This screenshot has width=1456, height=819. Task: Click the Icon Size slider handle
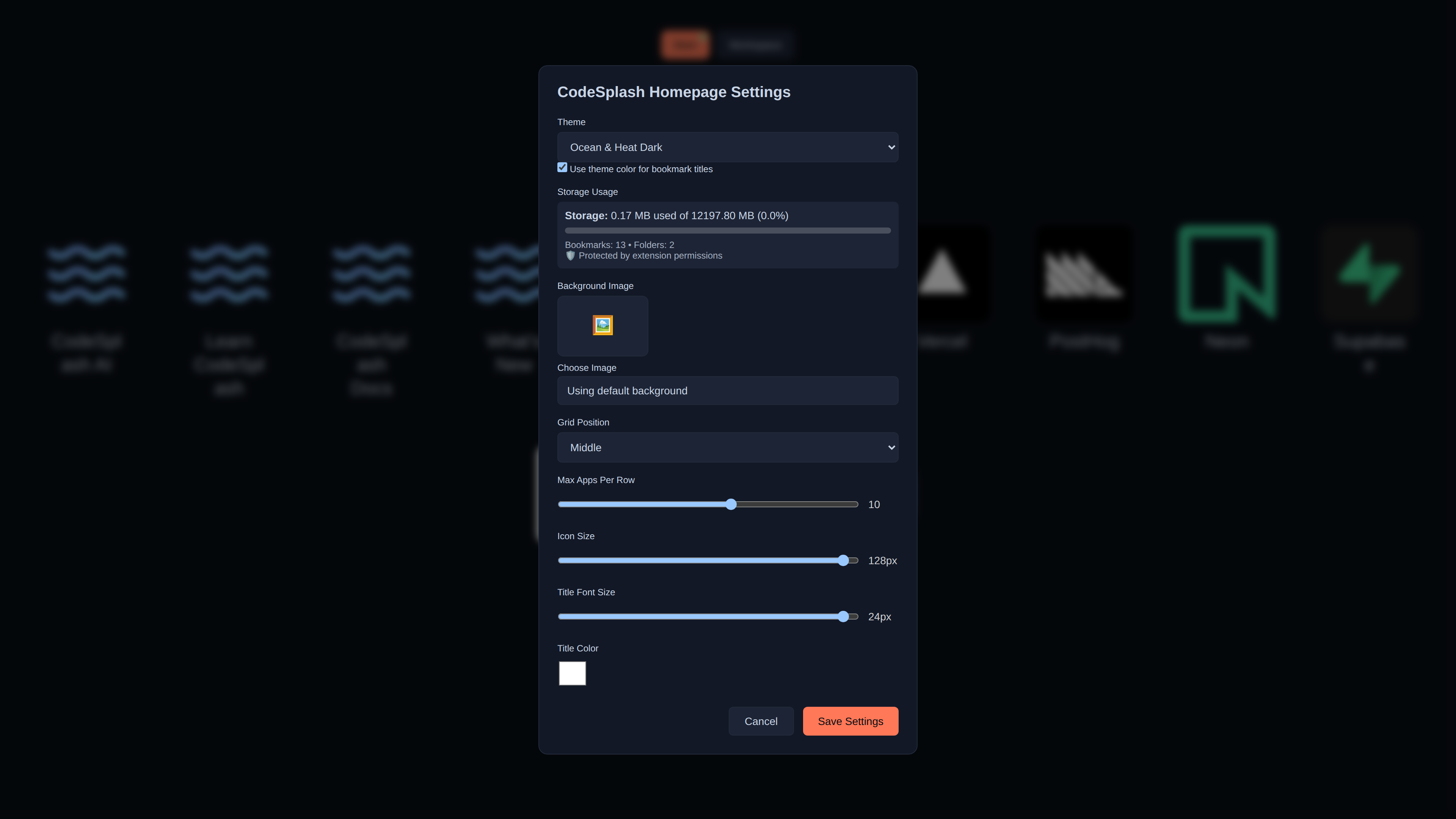point(843,560)
